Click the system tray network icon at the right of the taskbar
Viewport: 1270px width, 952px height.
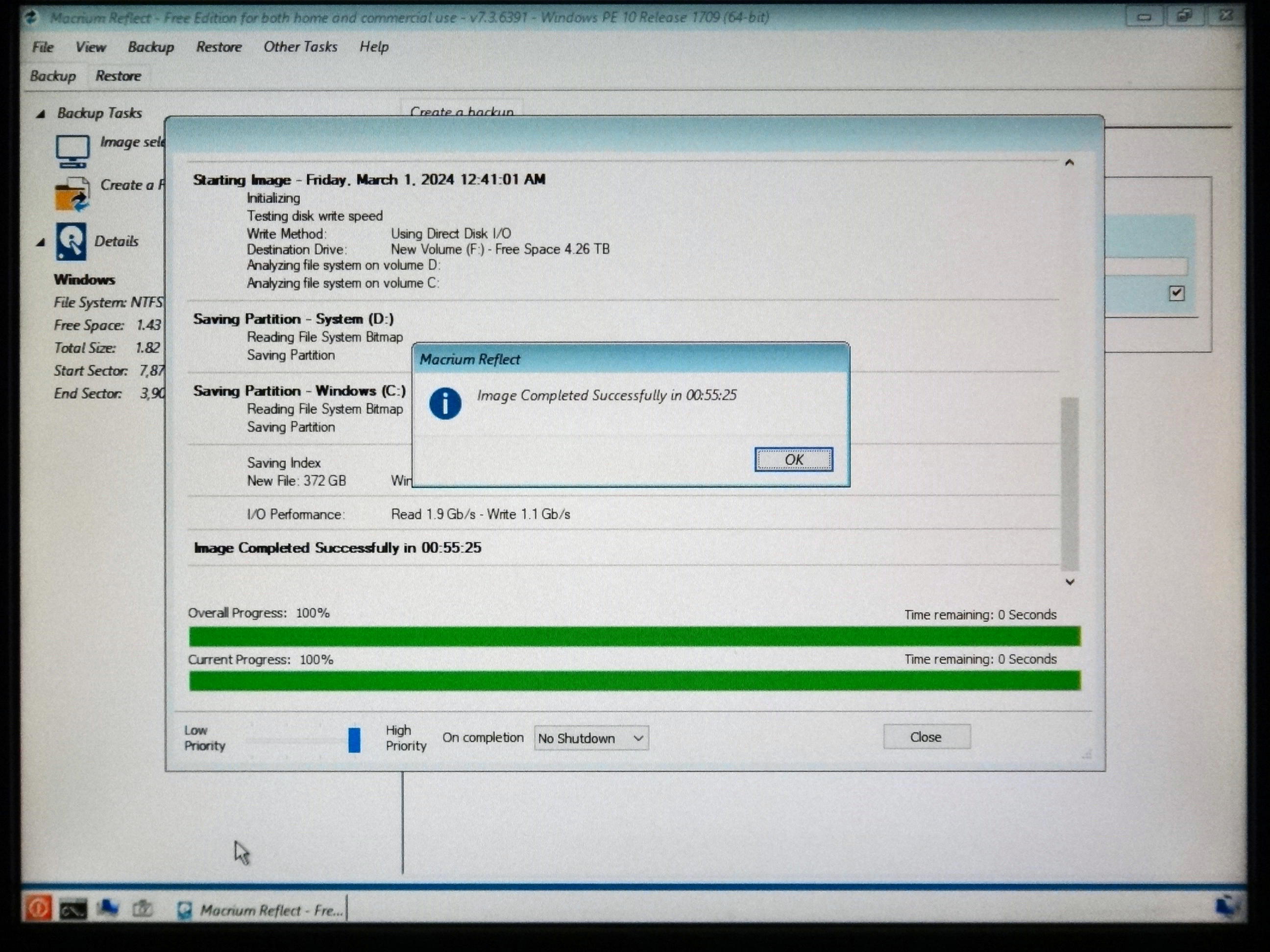tap(1227, 906)
